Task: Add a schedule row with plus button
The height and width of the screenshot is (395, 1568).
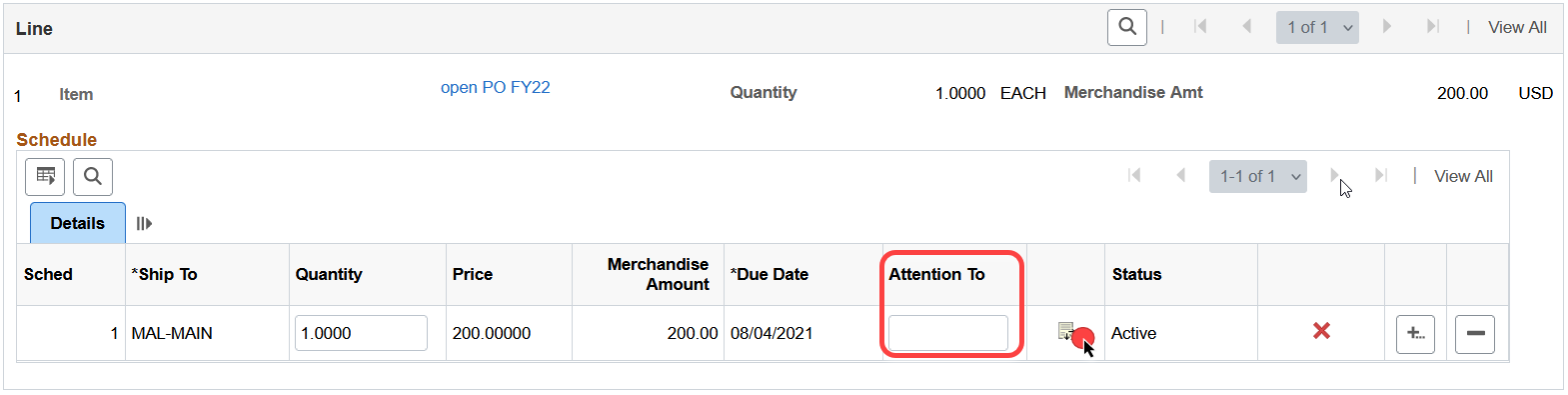Action: [x=1415, y=334]
